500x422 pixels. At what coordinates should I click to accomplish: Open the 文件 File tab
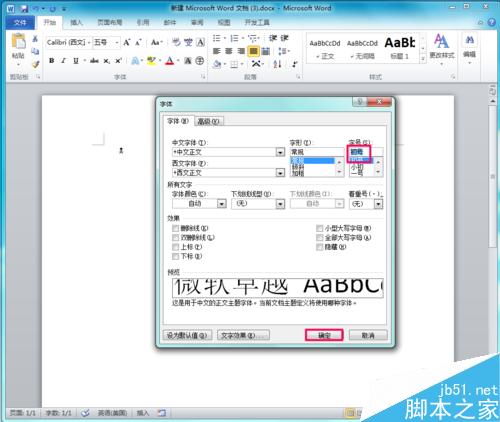point(20,22)
